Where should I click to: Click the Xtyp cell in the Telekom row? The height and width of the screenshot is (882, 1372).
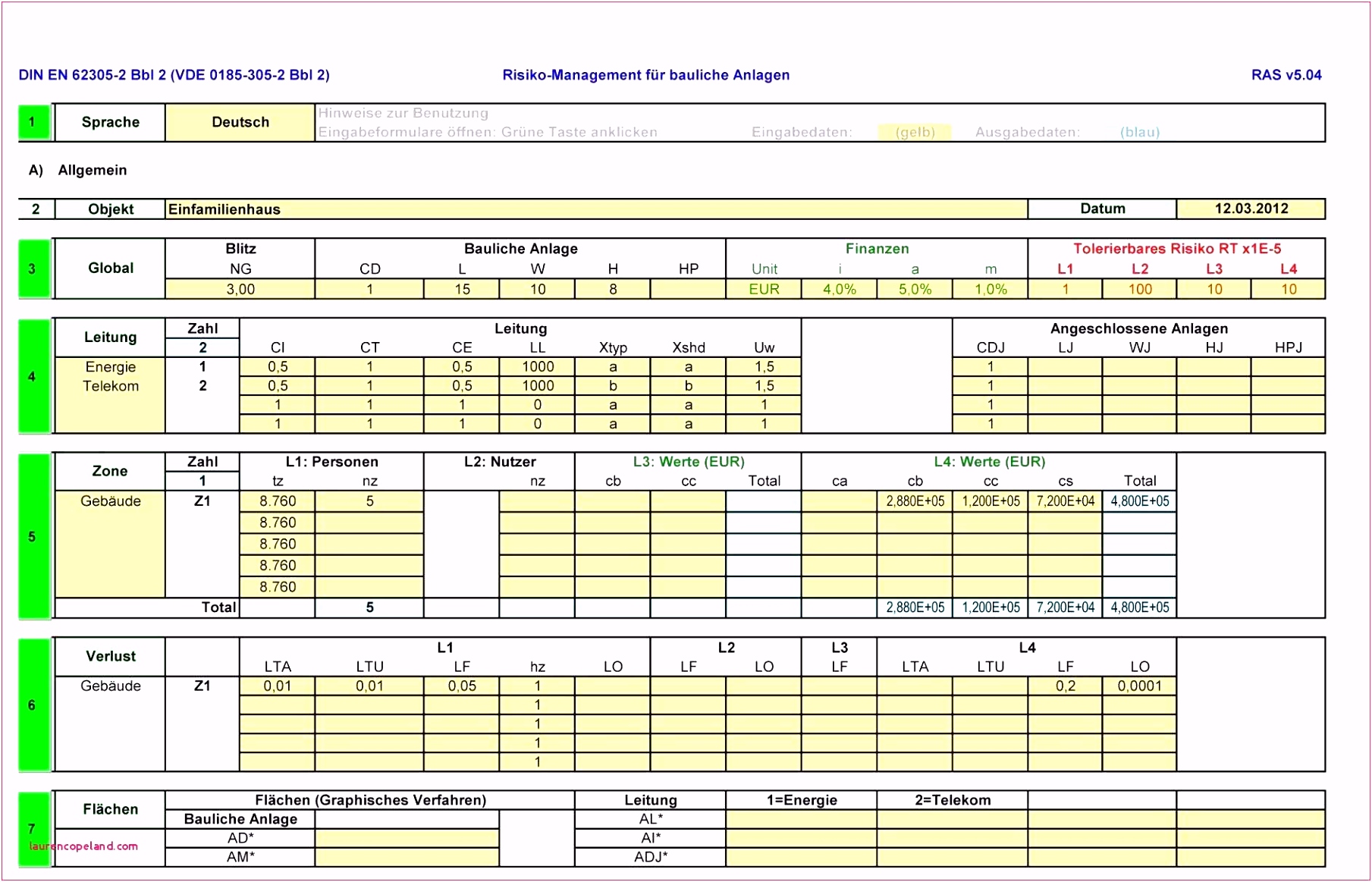tap(613, 386)
